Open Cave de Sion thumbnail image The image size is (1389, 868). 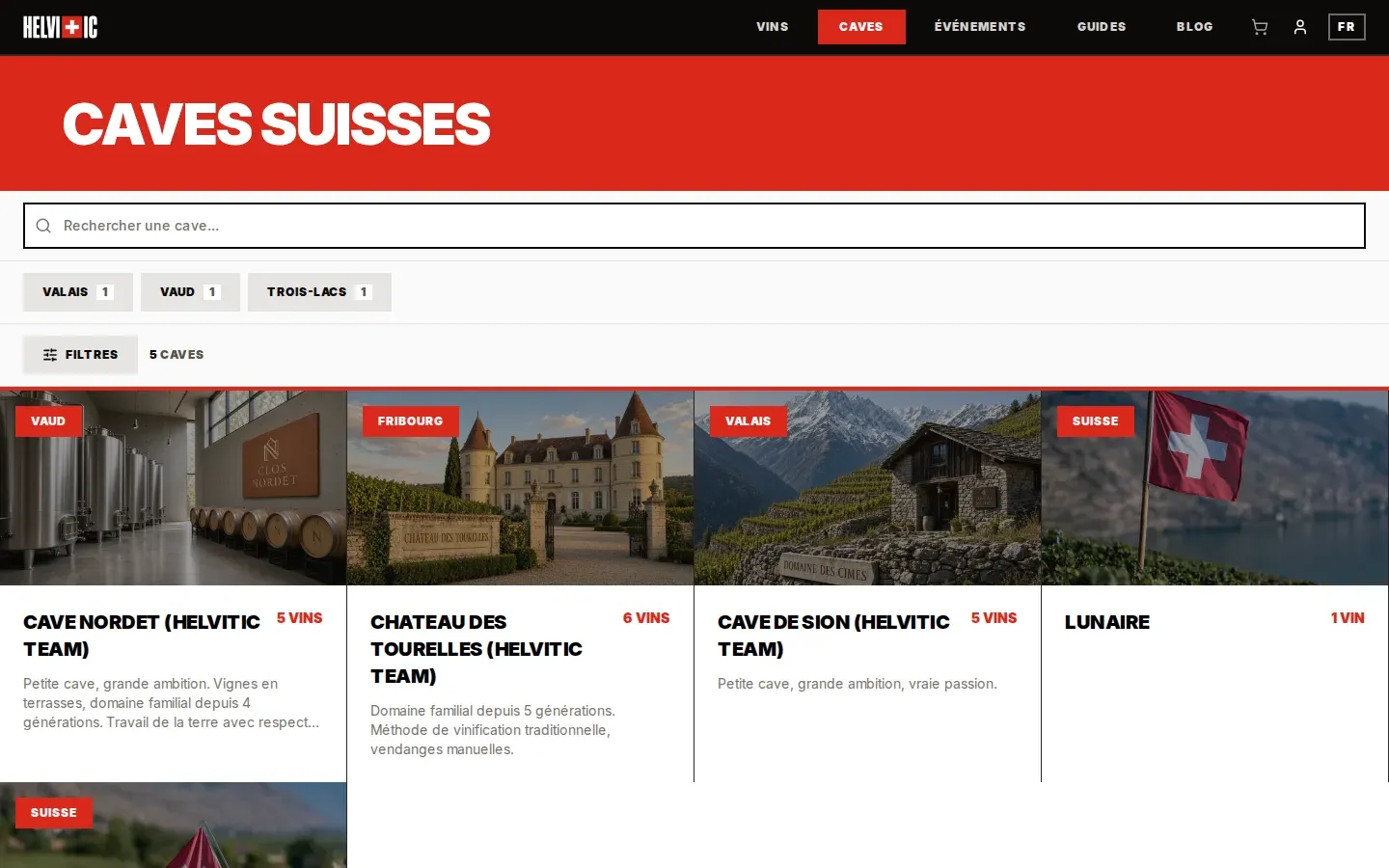[868, 488]
